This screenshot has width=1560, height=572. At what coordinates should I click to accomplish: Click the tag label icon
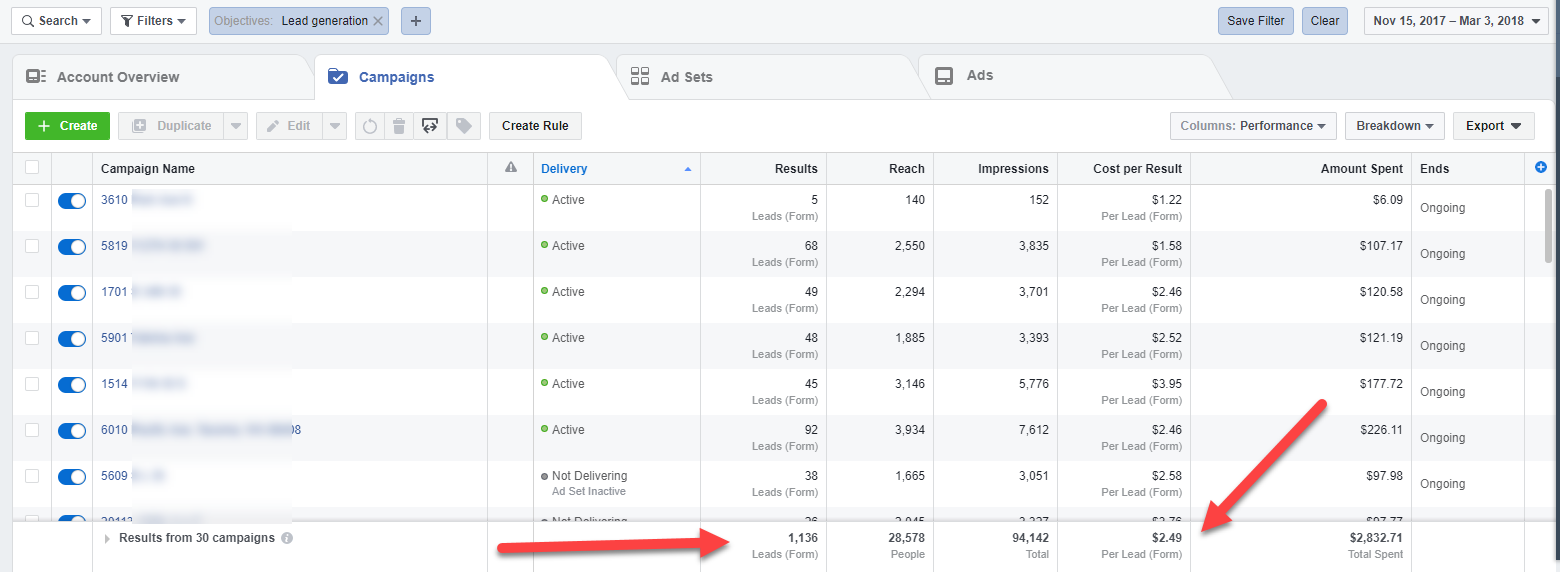463,126
